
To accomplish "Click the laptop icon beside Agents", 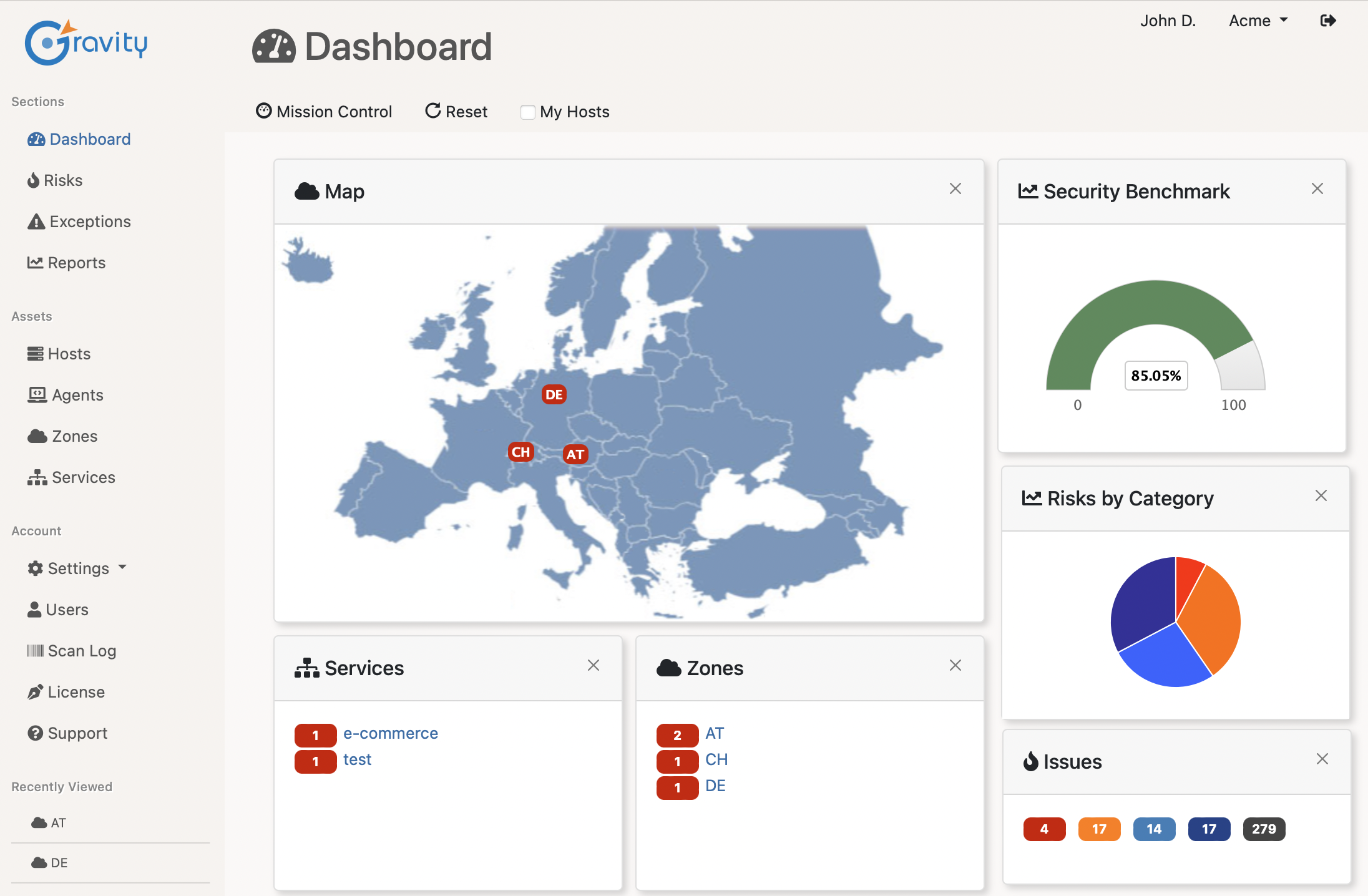I will (x=37, y=395).
